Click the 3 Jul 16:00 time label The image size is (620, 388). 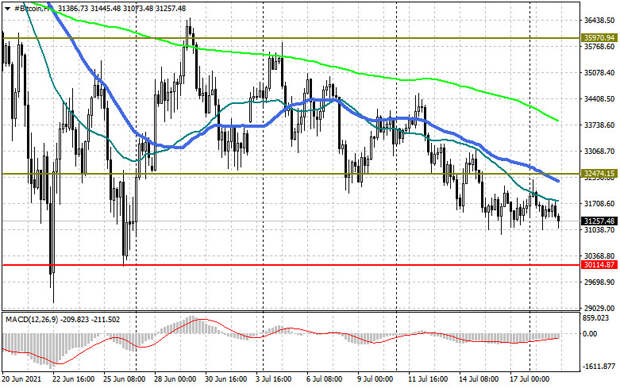point(274,379)
